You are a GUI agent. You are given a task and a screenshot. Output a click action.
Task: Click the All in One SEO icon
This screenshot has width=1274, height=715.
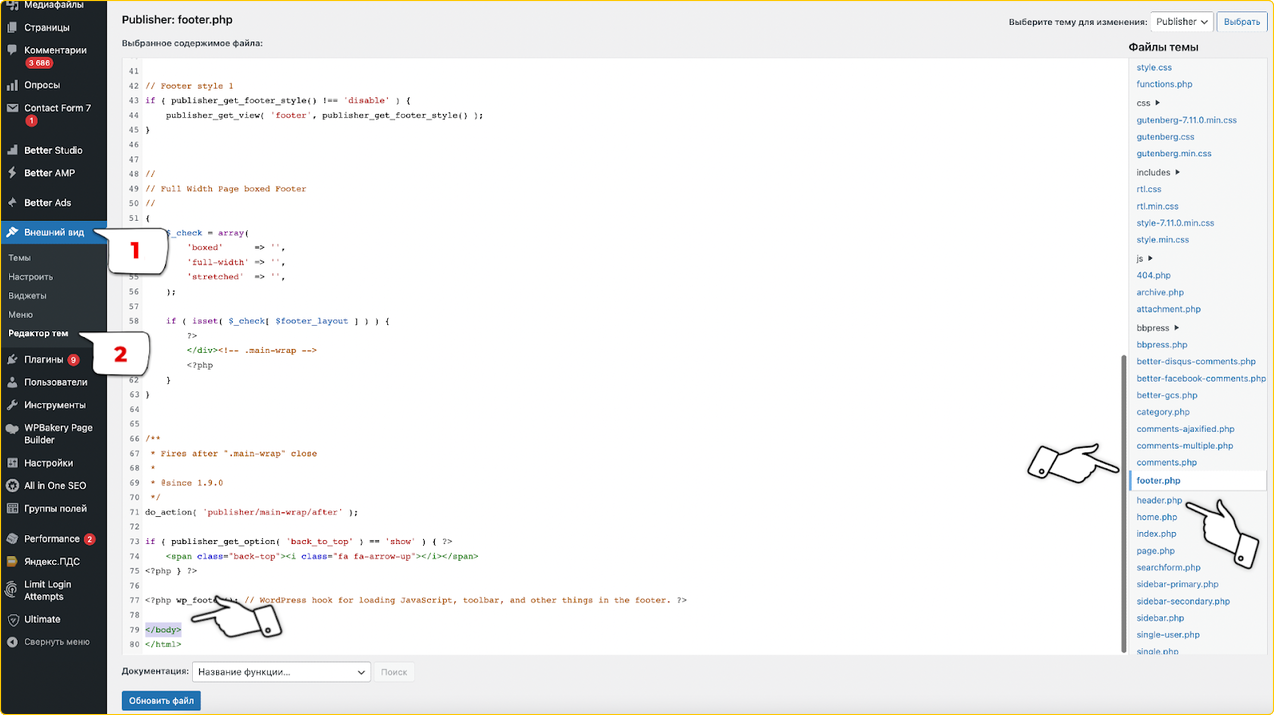tap(12, 486)
